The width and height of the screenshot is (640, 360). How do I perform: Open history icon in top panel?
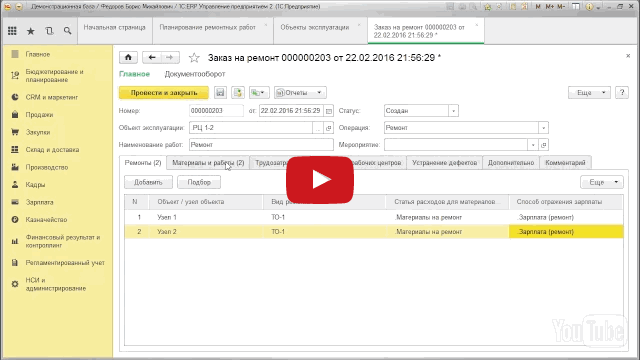(49, 31)
